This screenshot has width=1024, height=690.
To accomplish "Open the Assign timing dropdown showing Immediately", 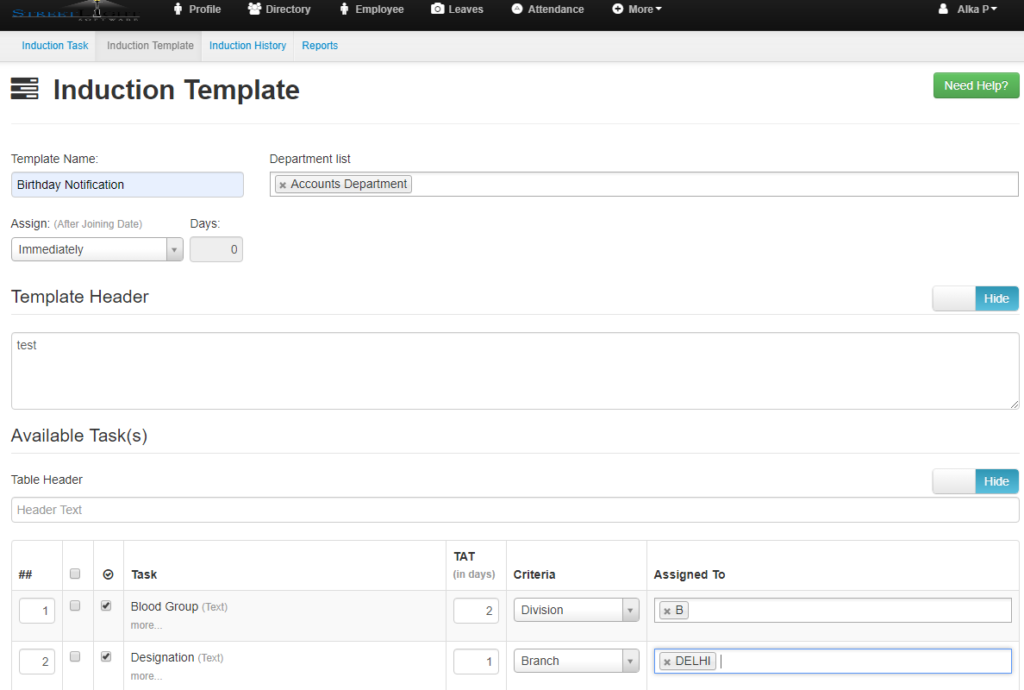I will pyautogui.click(x=95, y=248).
